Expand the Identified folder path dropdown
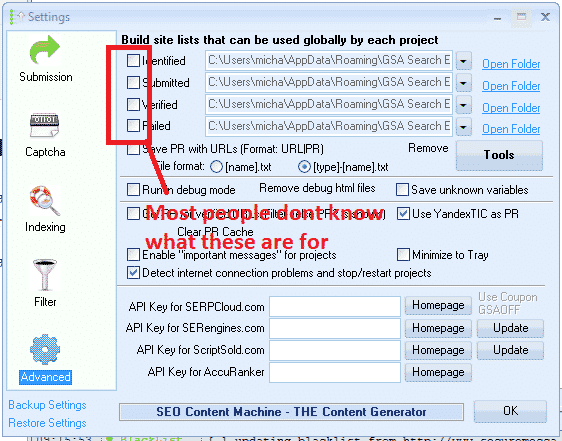 click(463, 61)
